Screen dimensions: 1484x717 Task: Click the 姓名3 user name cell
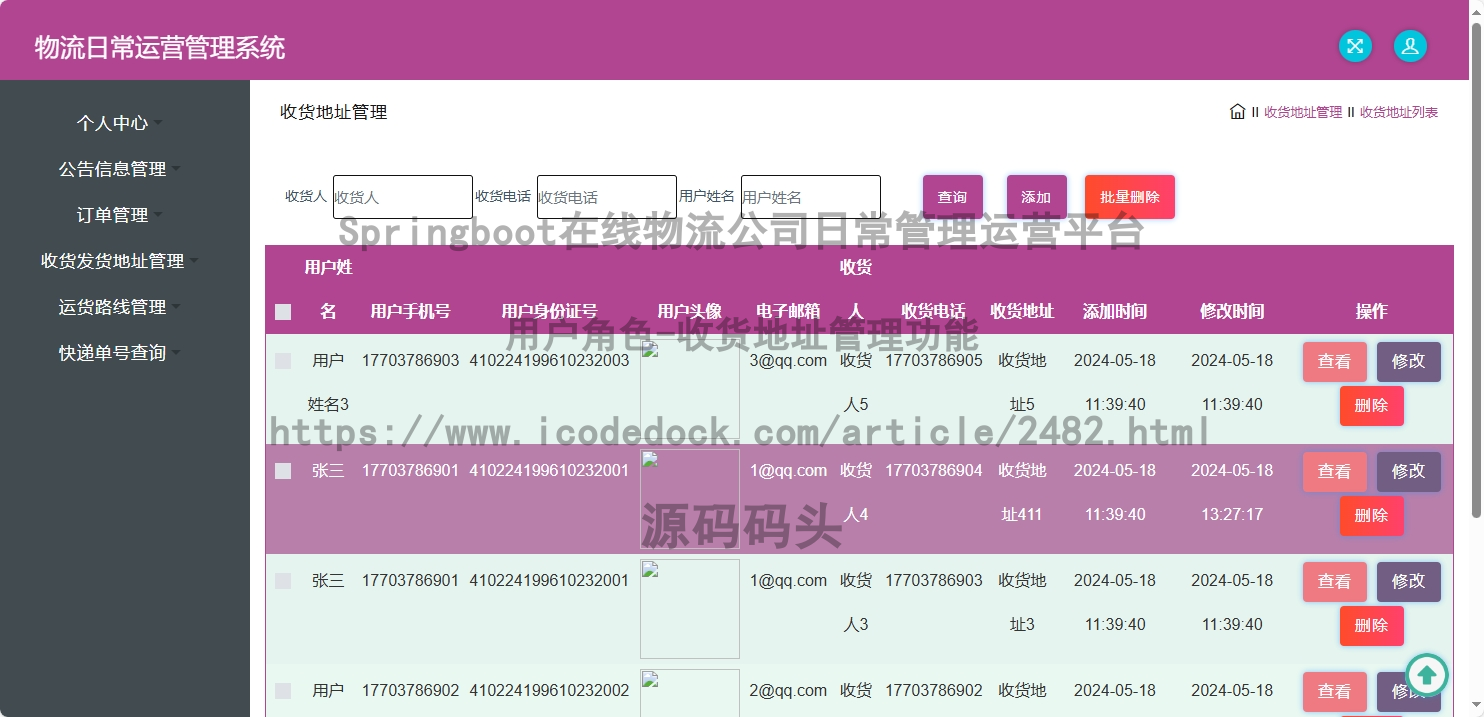tap(328, 404)
